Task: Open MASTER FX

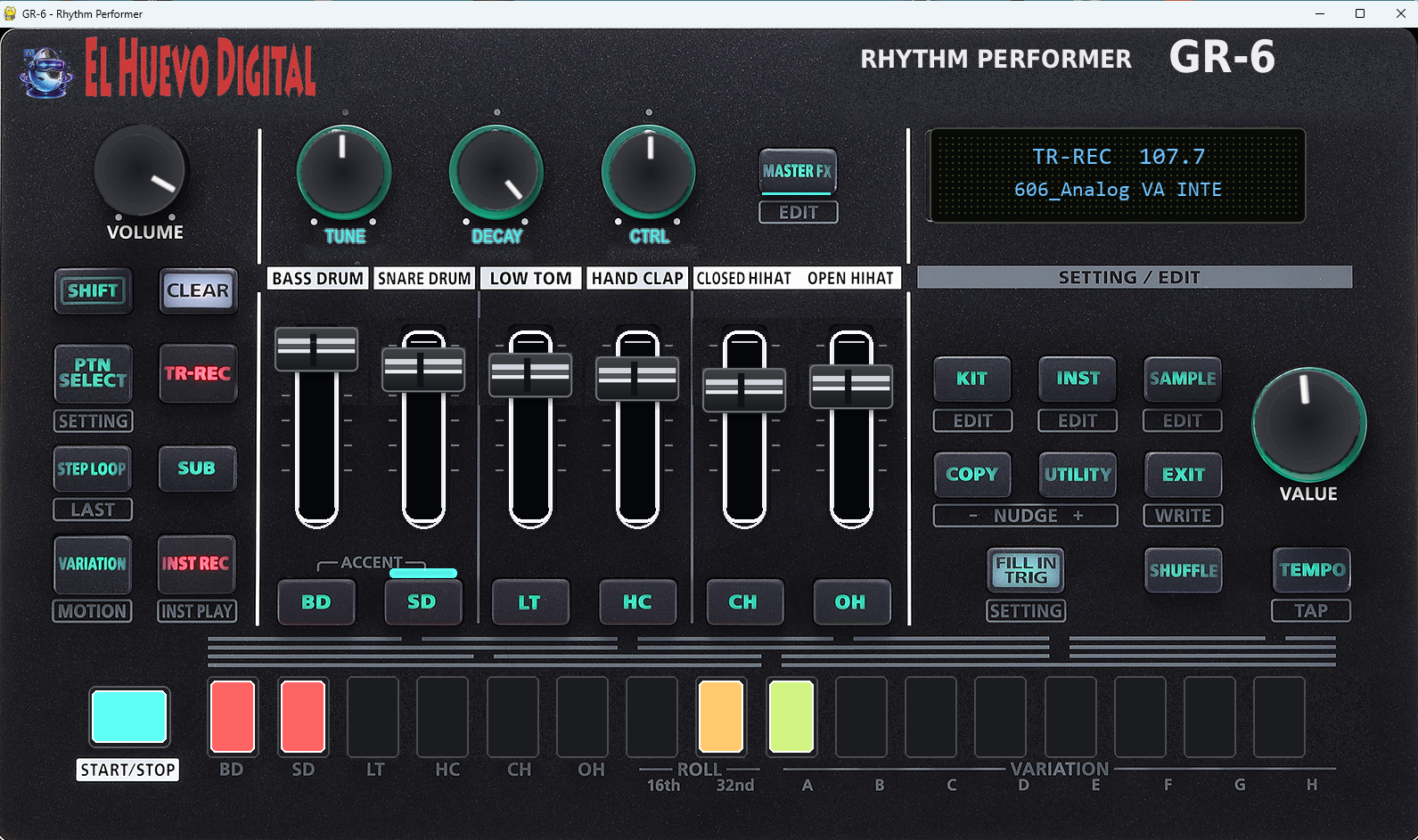Action: click(x=798, y=171)
